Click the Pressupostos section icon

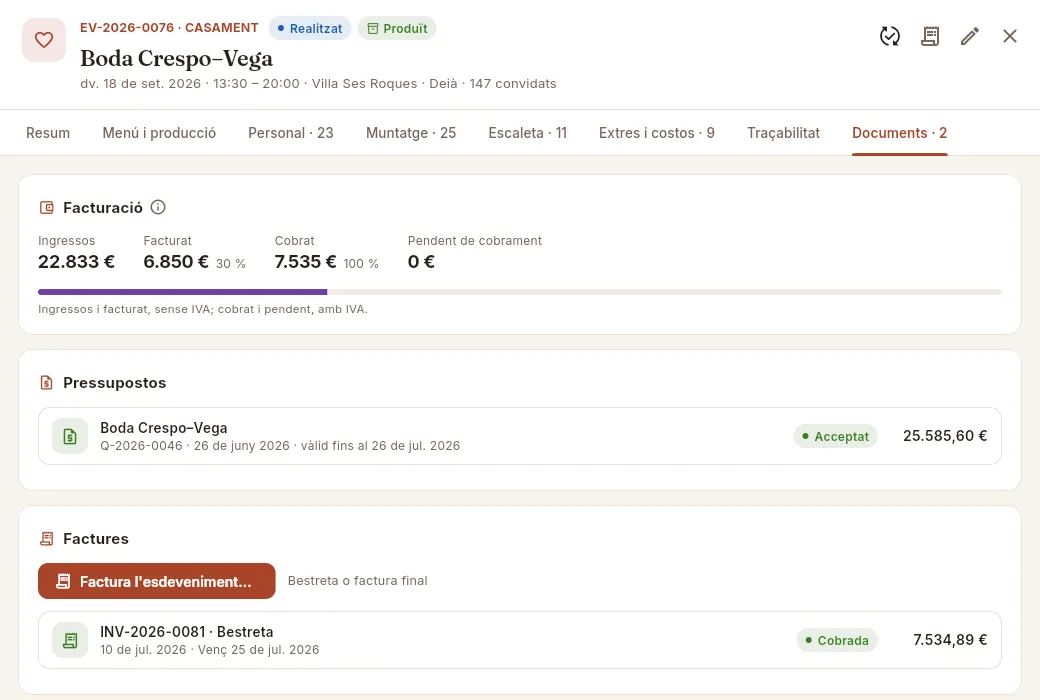pos(46,382)
